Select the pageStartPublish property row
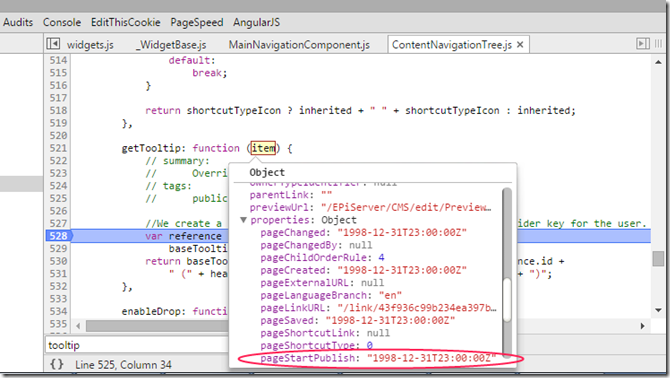670x378 pixels. point(379,358)
